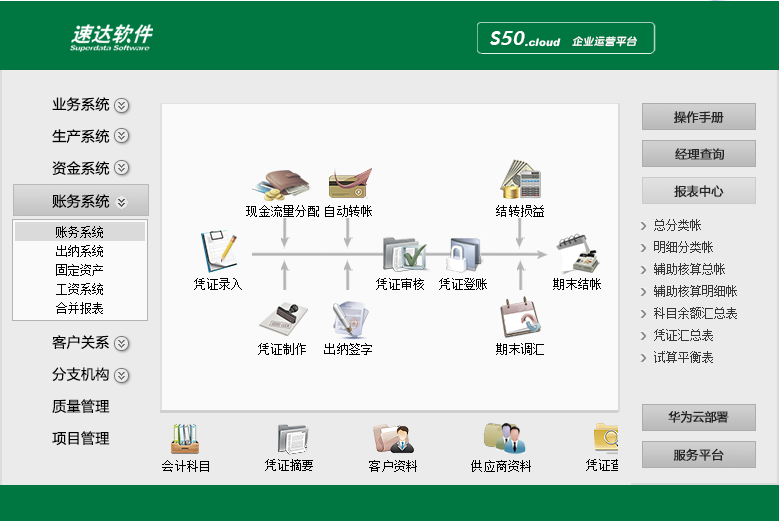Click the 凭证登账 padlock icon

pyautogui.click(x=465, y=254)
